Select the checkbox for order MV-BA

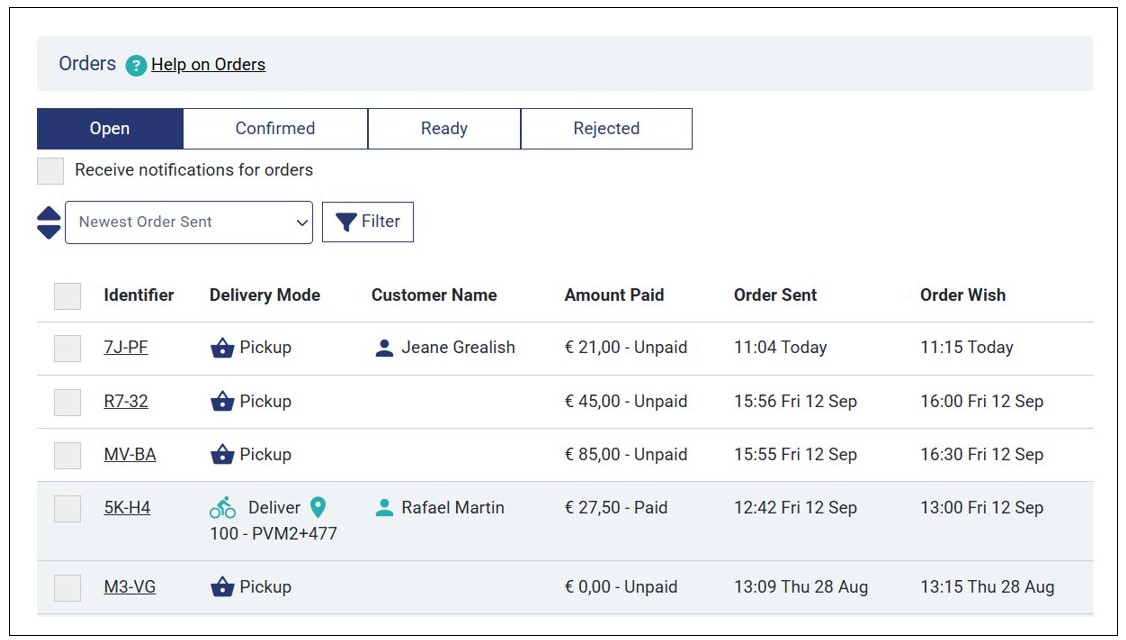click(x=67, y=455)
